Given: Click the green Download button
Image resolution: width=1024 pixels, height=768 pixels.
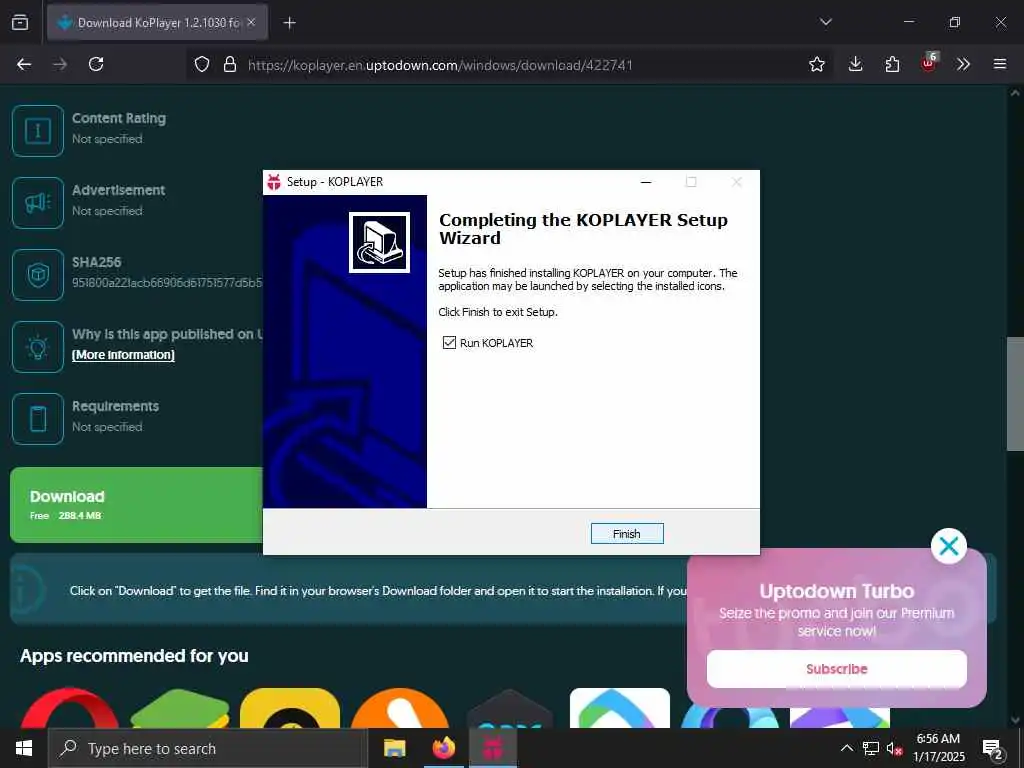Looking at the screenshot, I should [136, 505].
